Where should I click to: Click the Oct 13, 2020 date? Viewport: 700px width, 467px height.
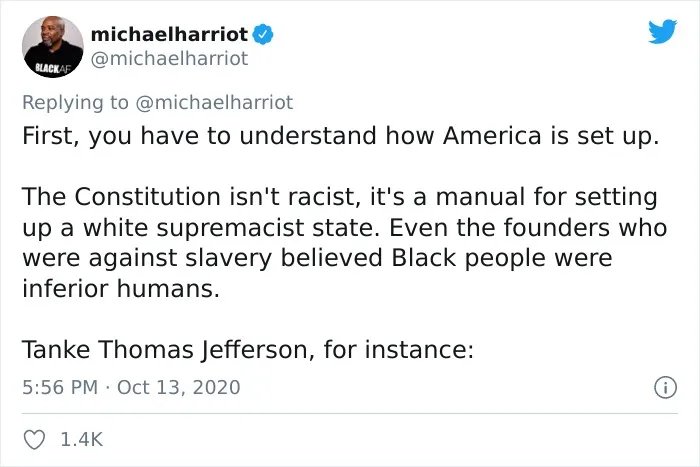pos(179,387)
